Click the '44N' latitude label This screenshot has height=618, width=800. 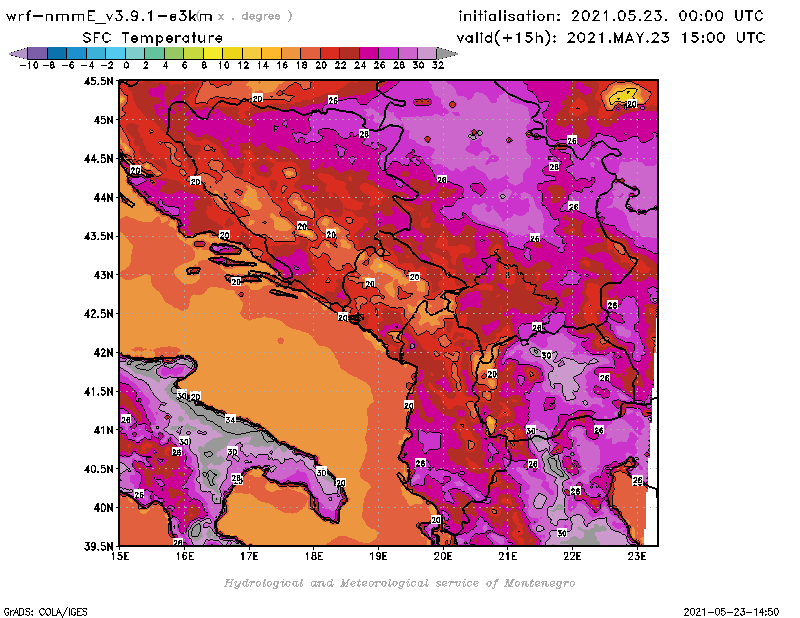(103, 197)
